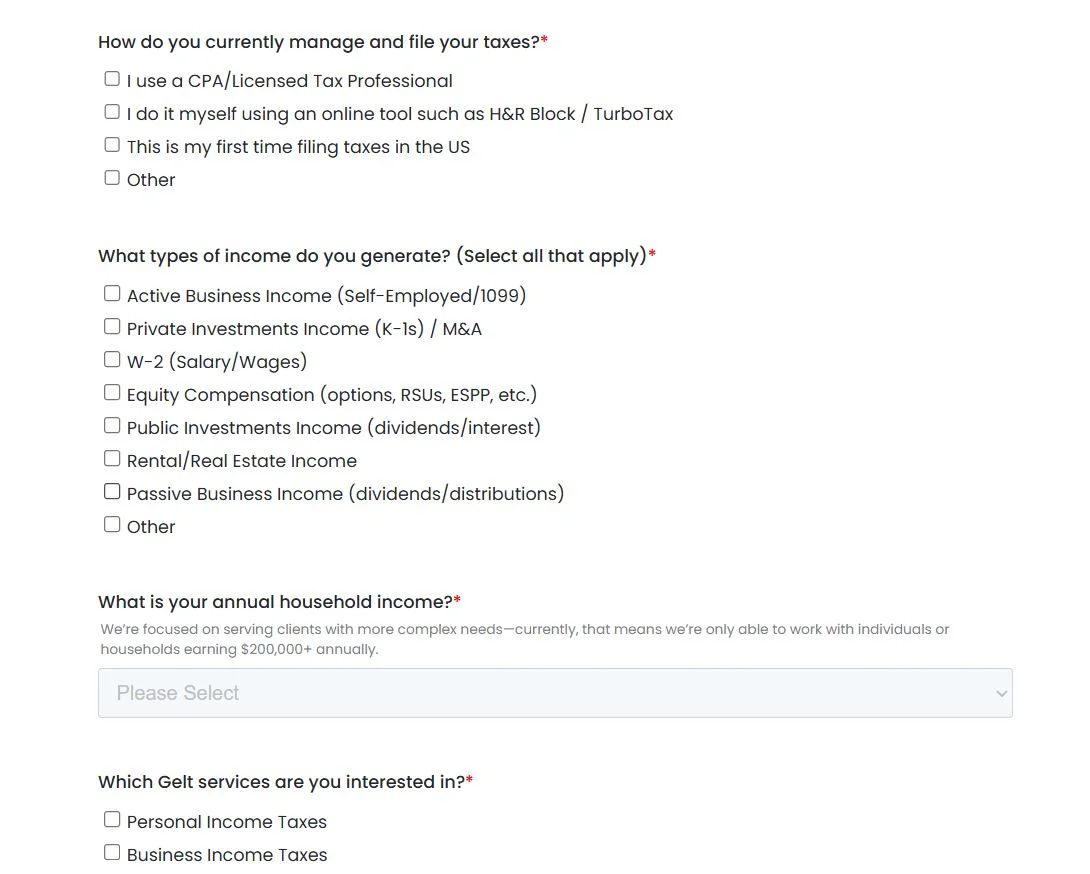Tick 'This is my first time filing taxes'
This screenshot has height=874, width=1090.
[x=112, y=145]
